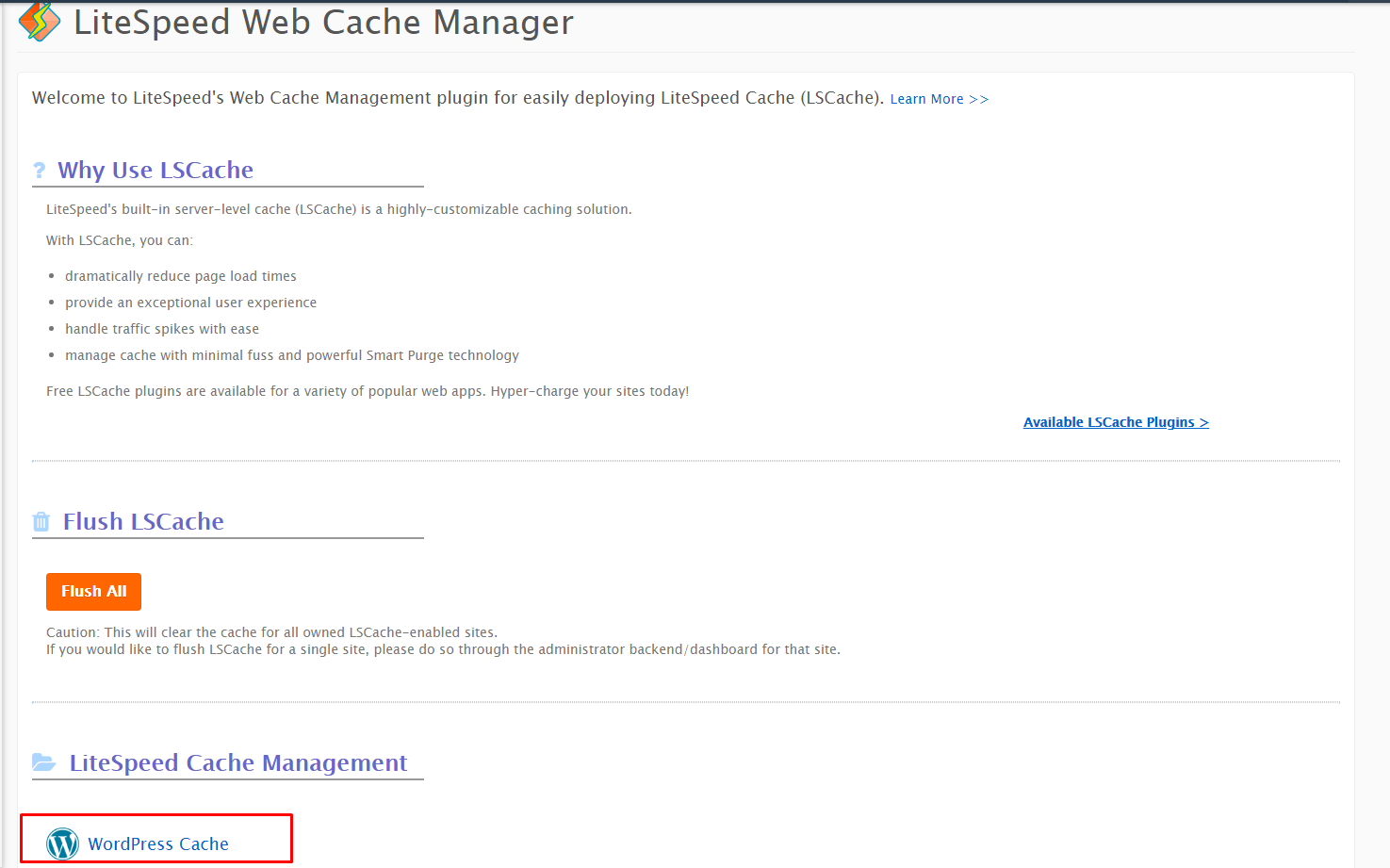
Task: Click the 'With LSCache, you can:' text
Action: tap(120, 240)
